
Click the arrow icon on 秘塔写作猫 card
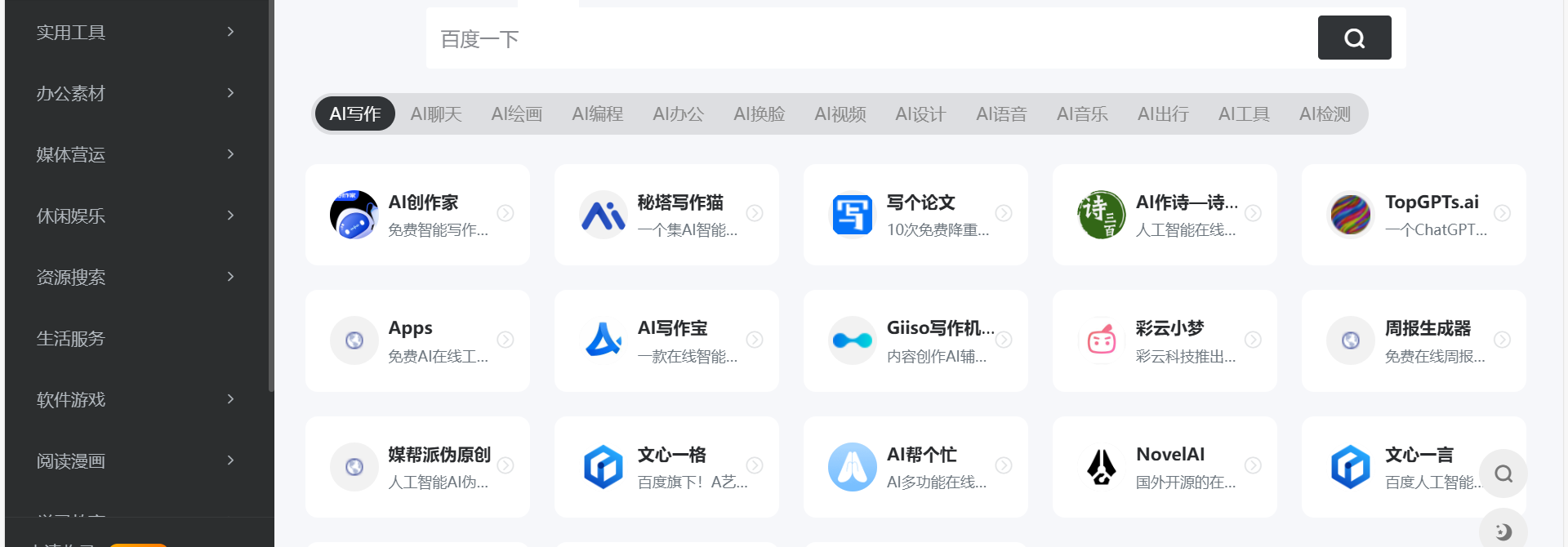click(x=755, y=213)
